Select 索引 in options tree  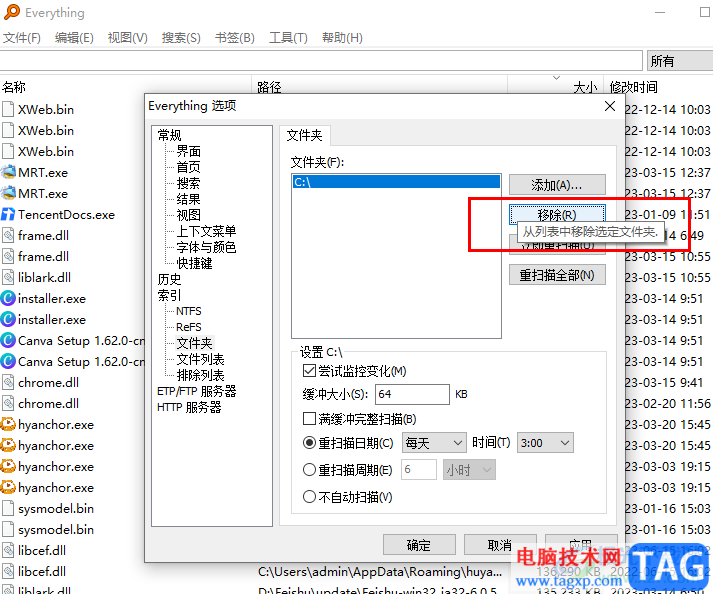169,295
